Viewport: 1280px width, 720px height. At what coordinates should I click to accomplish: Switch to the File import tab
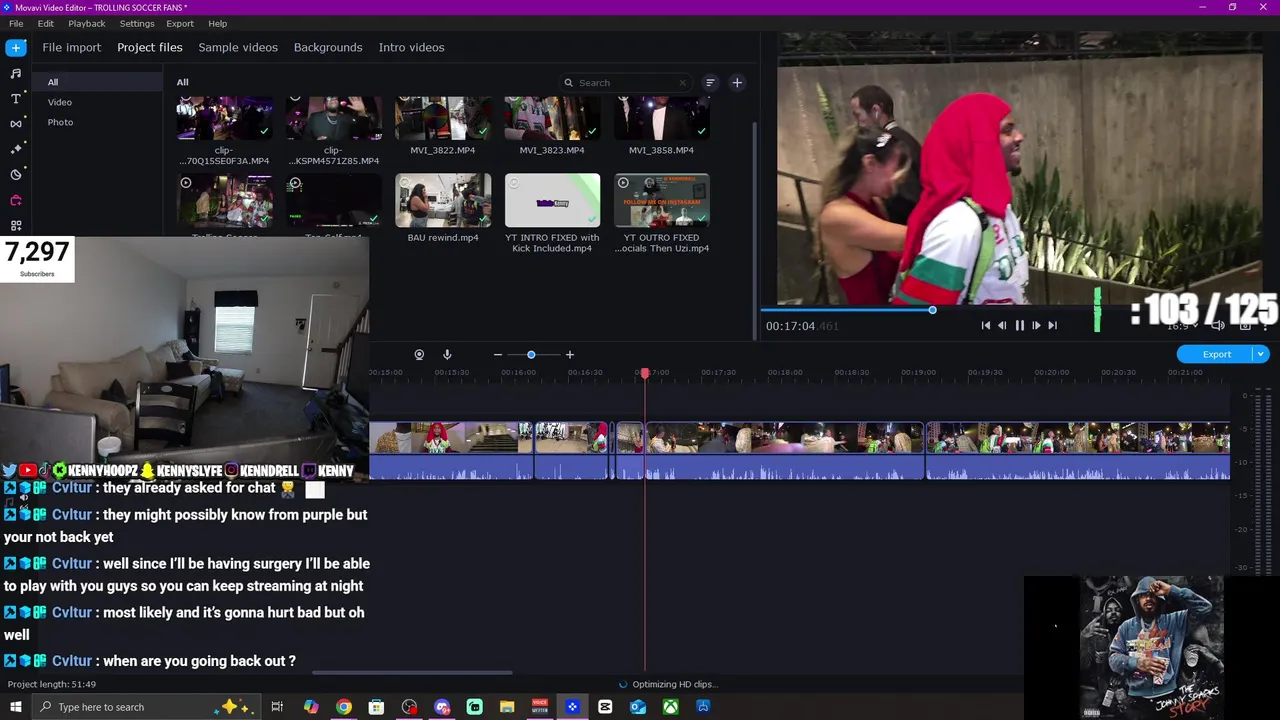72,47
